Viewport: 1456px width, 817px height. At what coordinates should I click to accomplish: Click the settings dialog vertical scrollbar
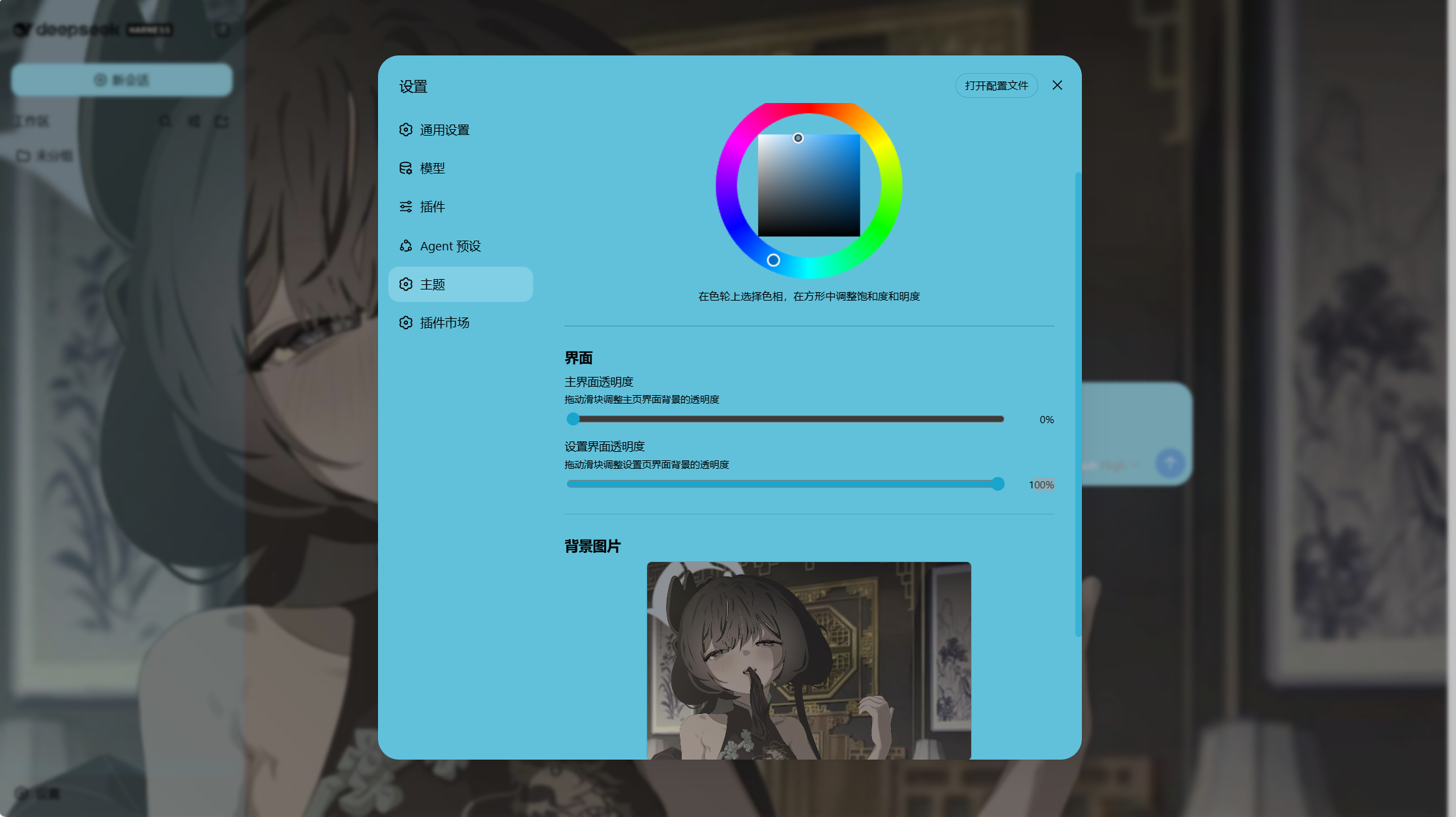tap(1078, 404)
